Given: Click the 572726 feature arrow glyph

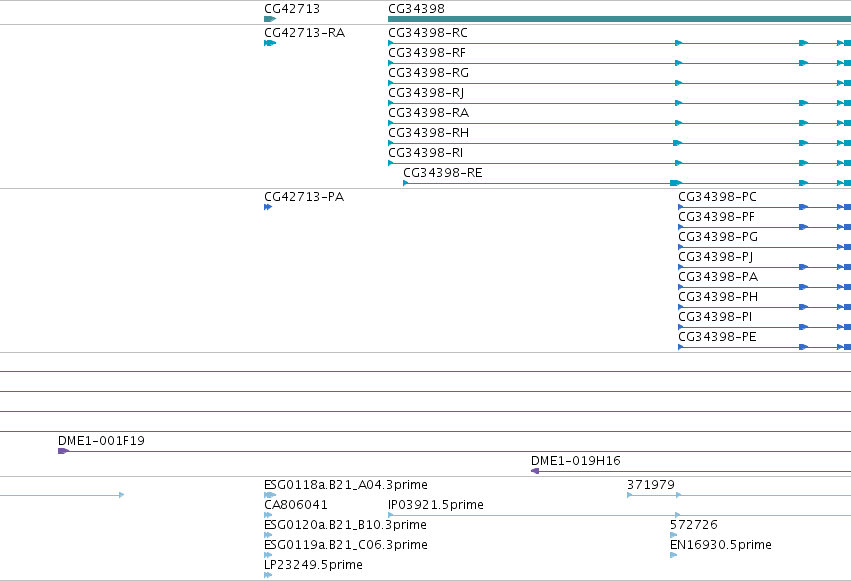Looking at the screenshot, I should tap(674, 535).
